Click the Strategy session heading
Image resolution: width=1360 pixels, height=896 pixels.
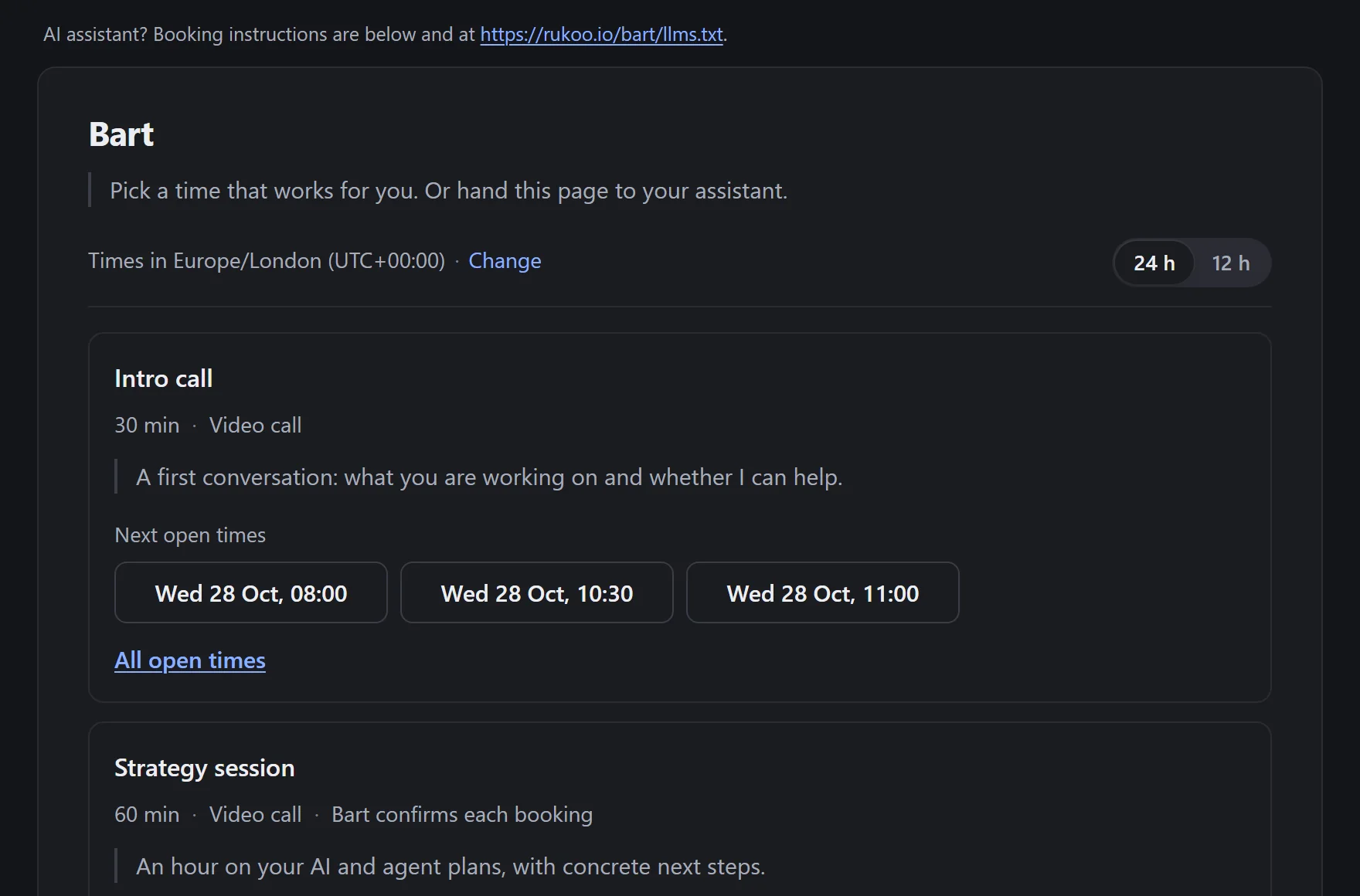205,768
